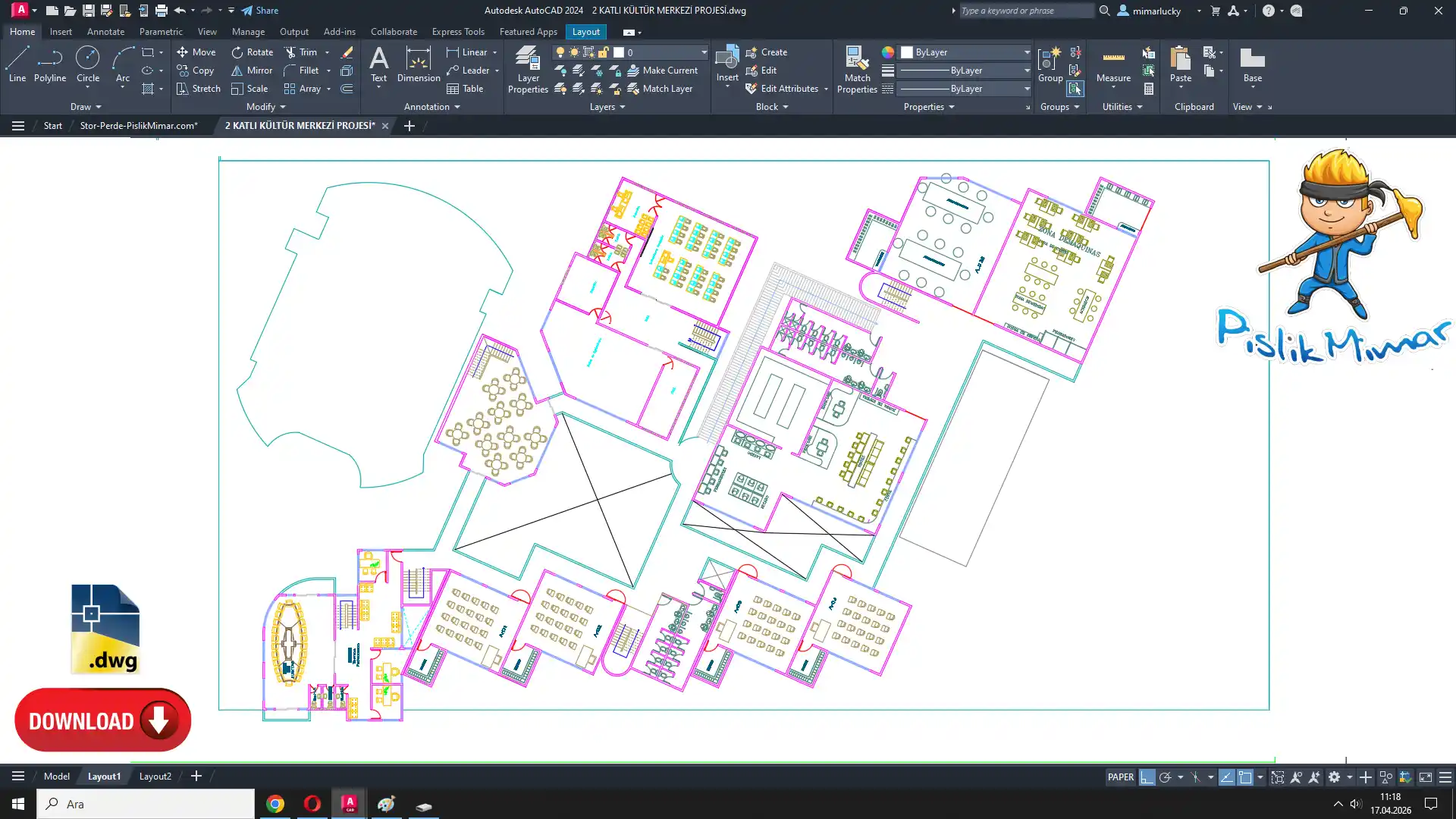Open the layer name dropdown
The width and height of the screenshot is (1456, 819).
(x=704, y=52)
